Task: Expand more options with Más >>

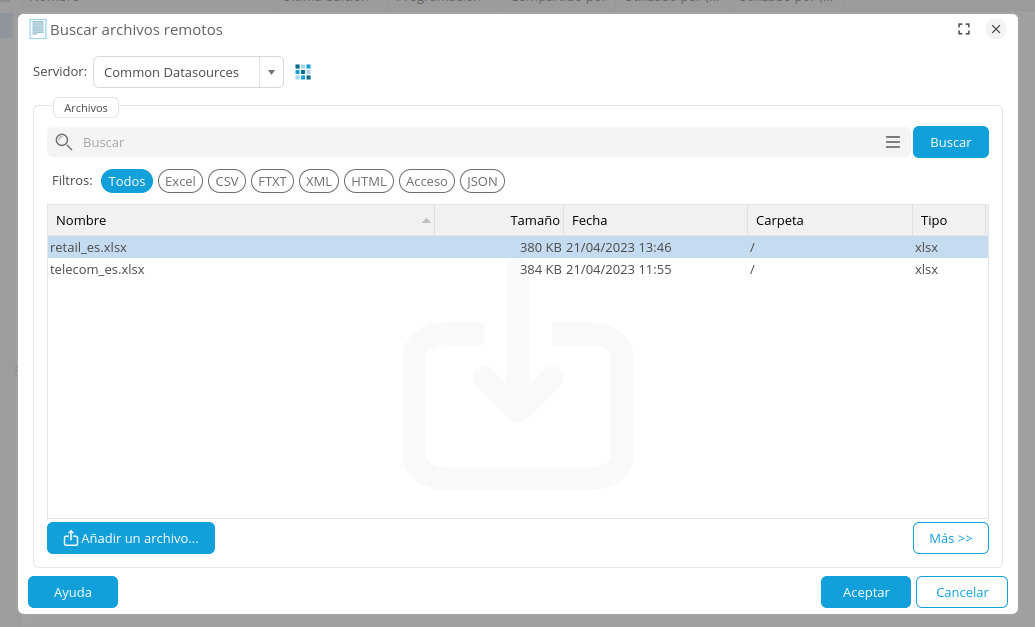Action: click(950, 538)
